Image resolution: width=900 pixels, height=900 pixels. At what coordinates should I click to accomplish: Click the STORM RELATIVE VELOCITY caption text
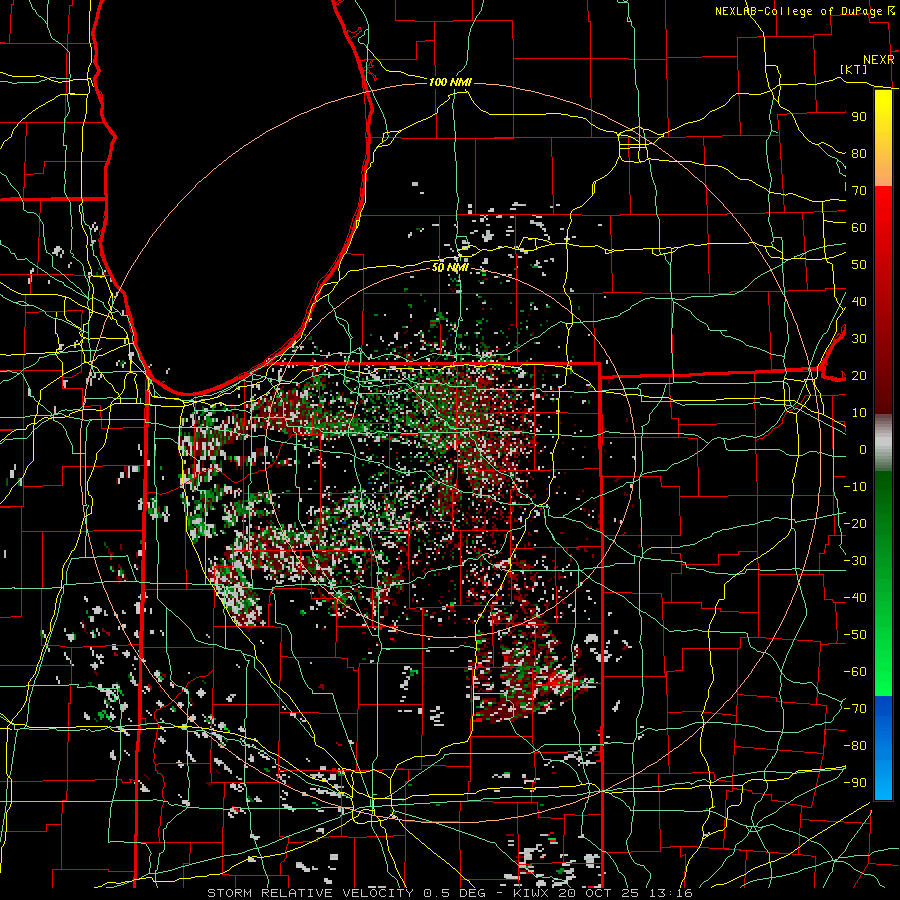[310, 893]
